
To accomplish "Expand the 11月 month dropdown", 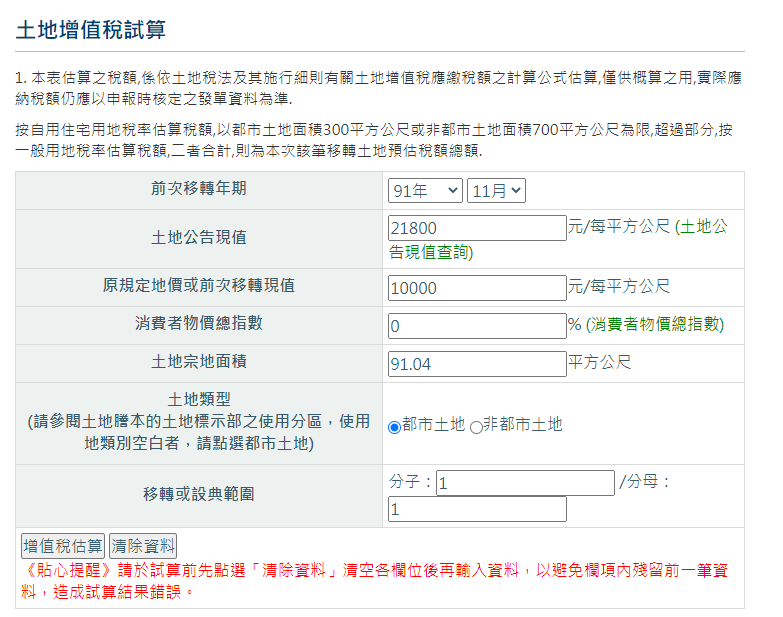I will (496, 190).
